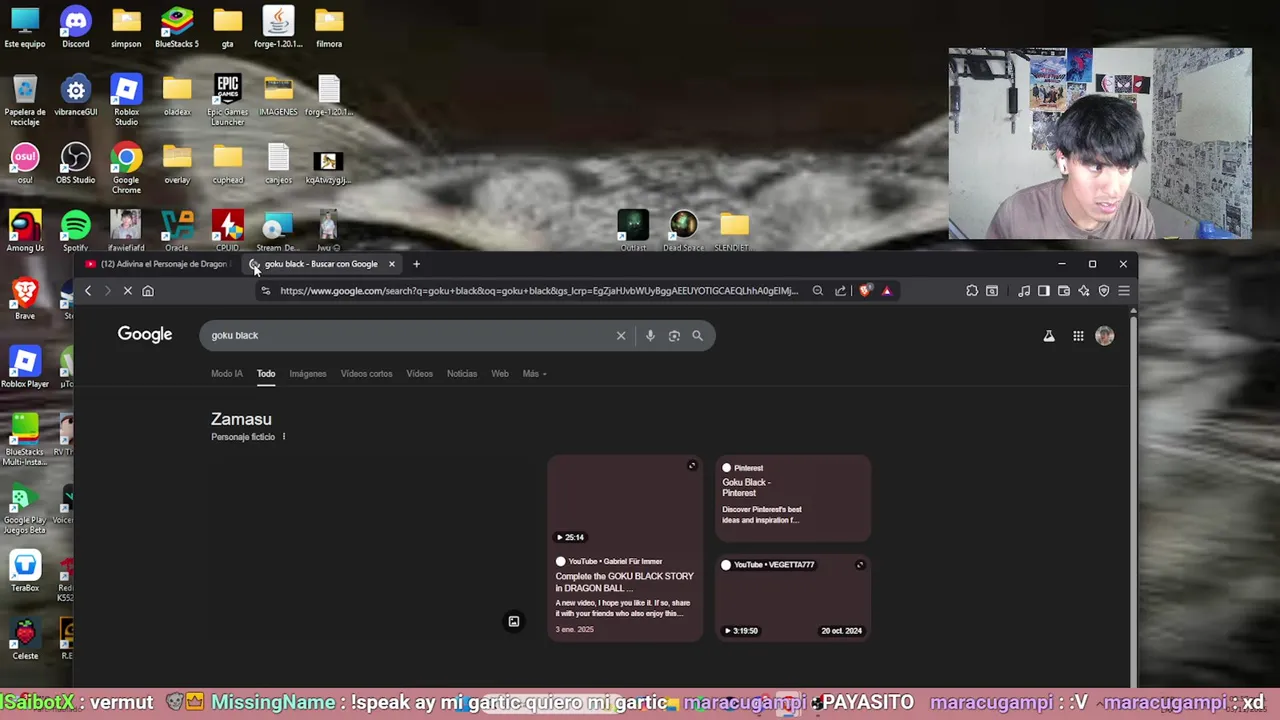The width and height of the screenshot is (1280, 720).
Task: Click the tab search icon in toolbar
Action: 992,291
